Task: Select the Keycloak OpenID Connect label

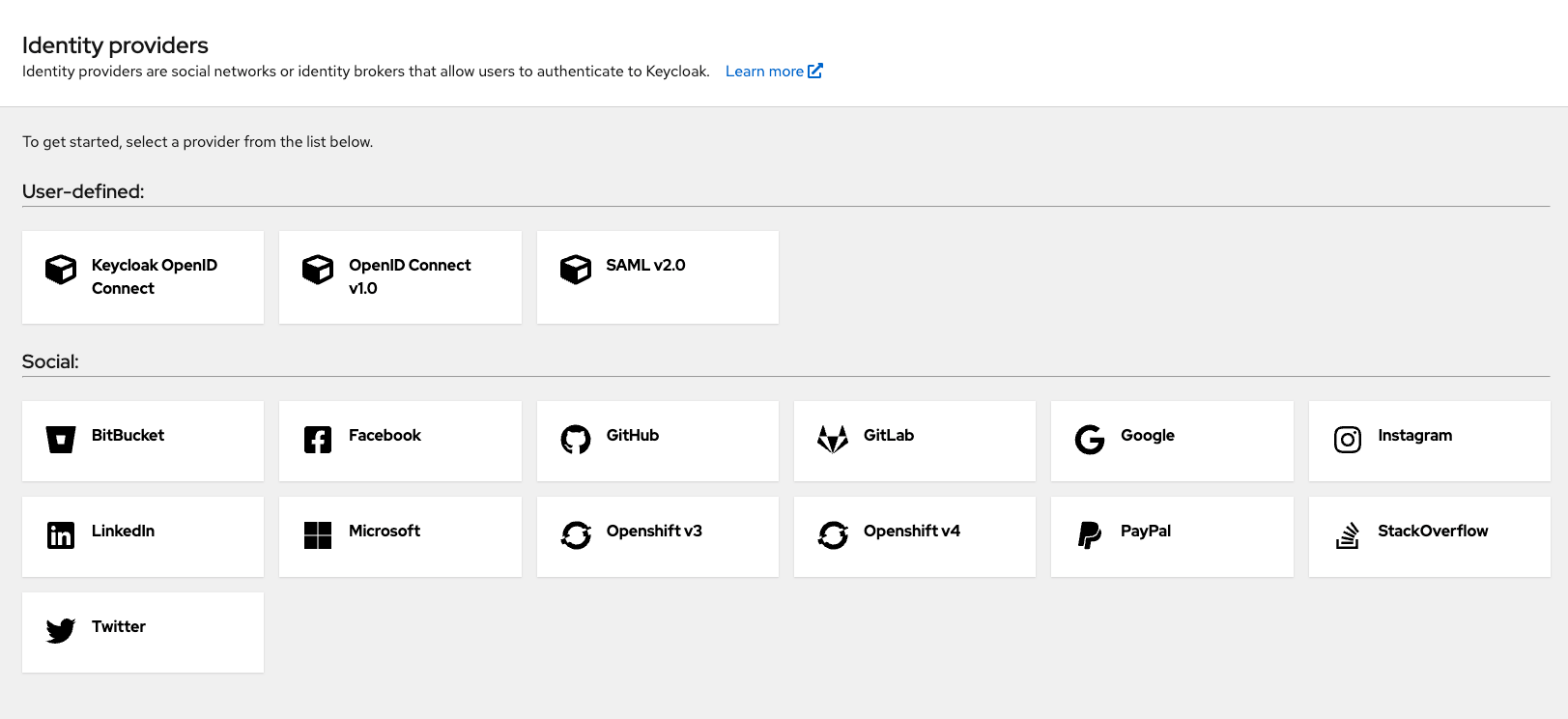Action: pos(155,276)
